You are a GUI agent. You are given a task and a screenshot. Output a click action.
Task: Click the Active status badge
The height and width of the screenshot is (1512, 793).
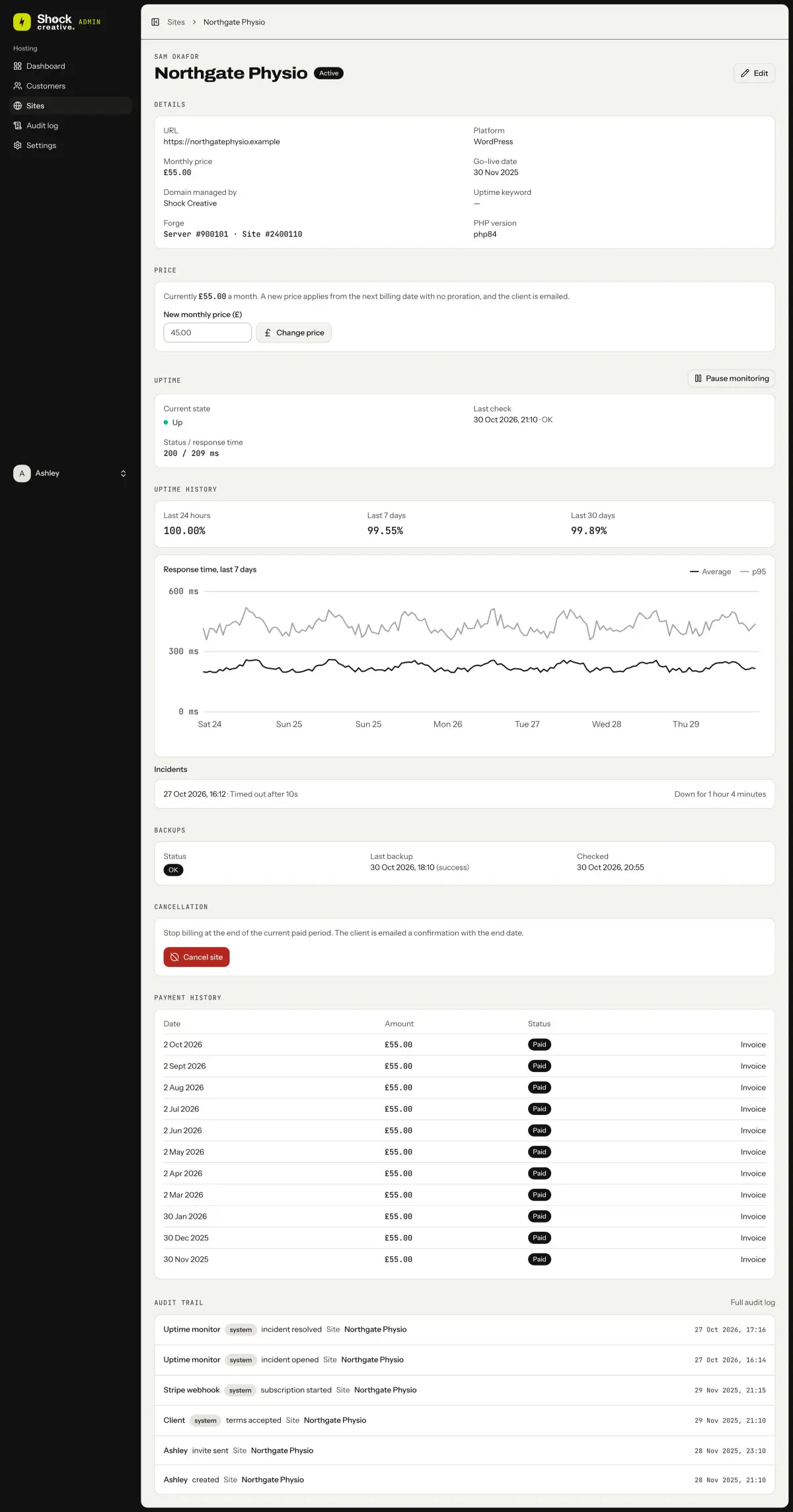coord(328,73)
